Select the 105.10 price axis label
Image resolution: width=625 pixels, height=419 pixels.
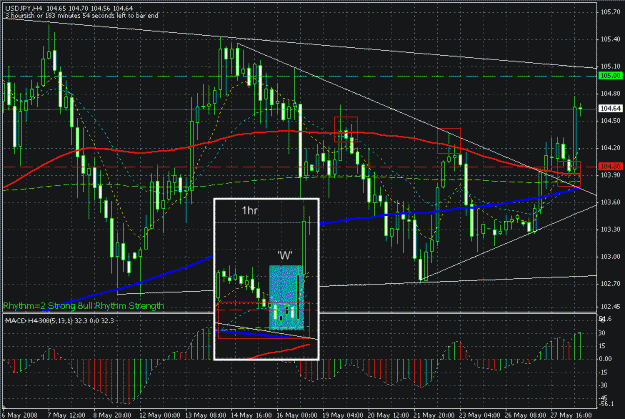(610, 66)
